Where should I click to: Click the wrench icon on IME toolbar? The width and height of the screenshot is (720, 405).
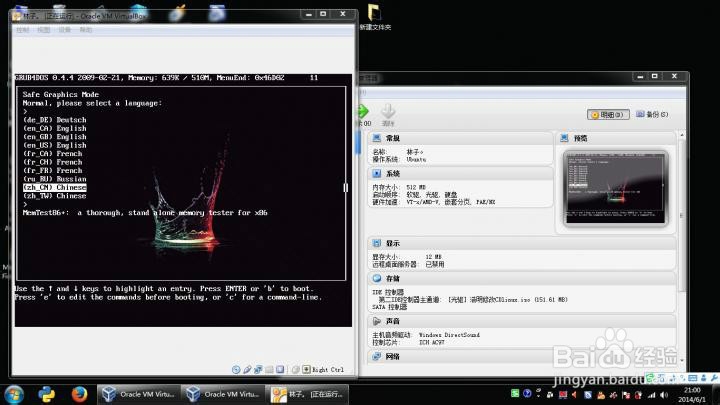(714, 378)
